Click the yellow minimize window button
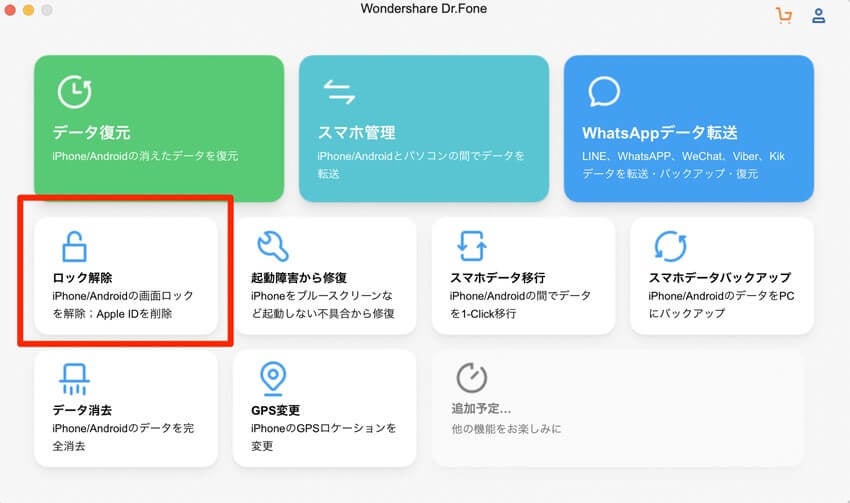Viewport: 850px width, 503px height. (28, 10)
